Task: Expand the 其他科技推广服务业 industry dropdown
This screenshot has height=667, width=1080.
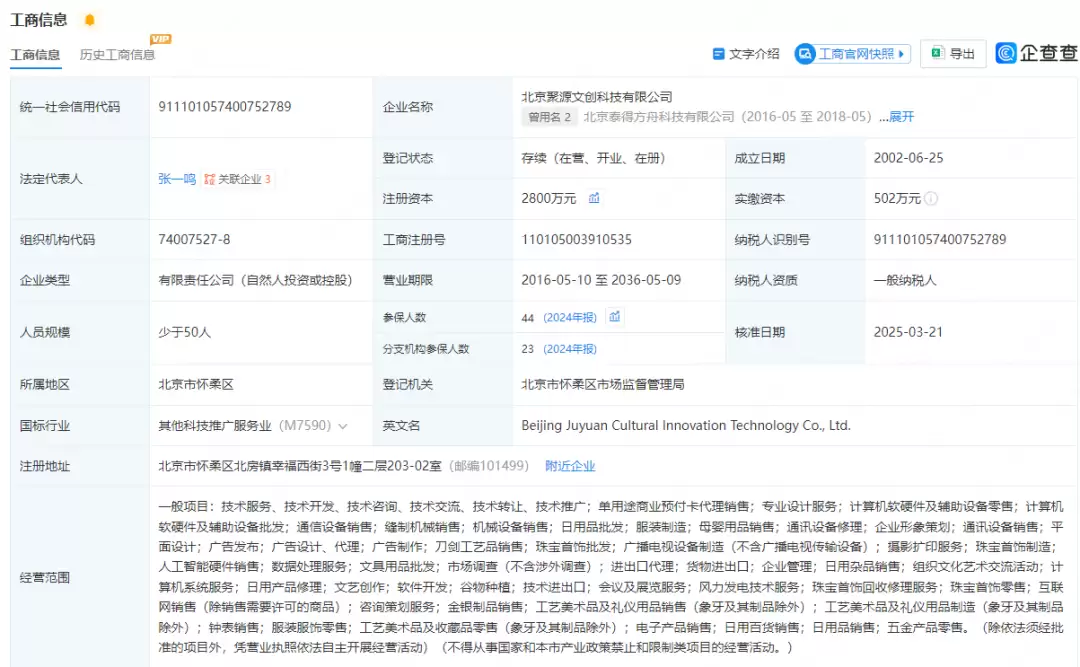Action: [x=343, y=426]
